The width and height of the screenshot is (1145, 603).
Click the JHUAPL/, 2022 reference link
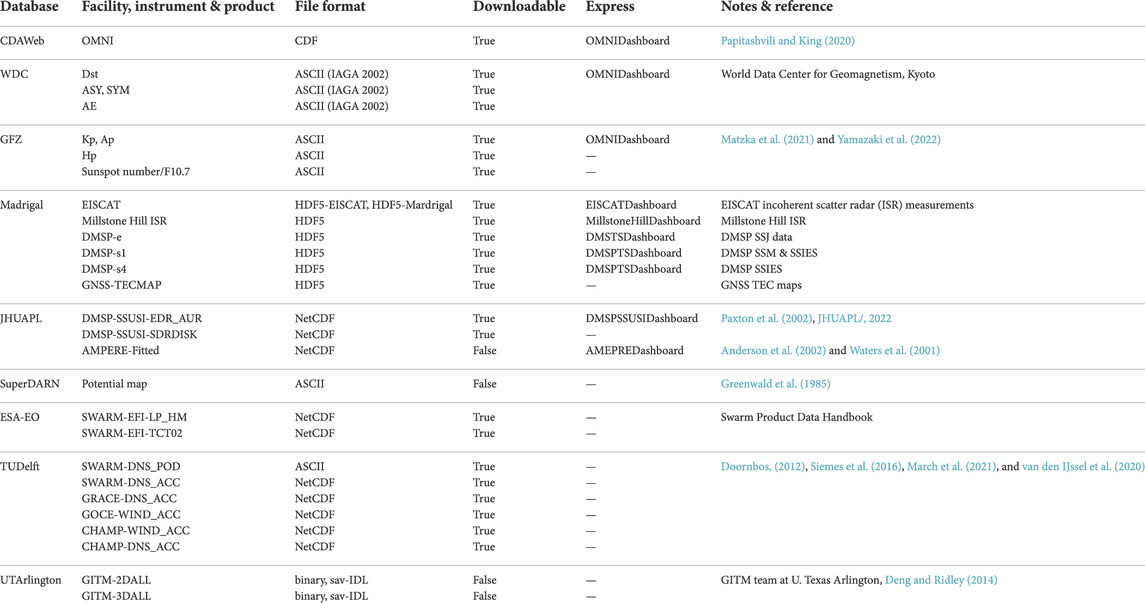[x=854, y=318]
